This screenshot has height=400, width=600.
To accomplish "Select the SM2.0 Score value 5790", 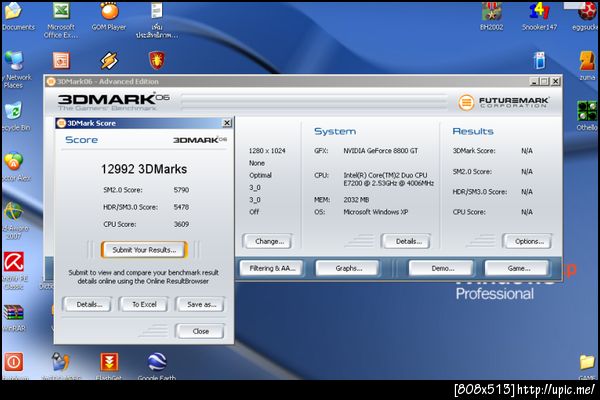I will (x=181, y=190).
